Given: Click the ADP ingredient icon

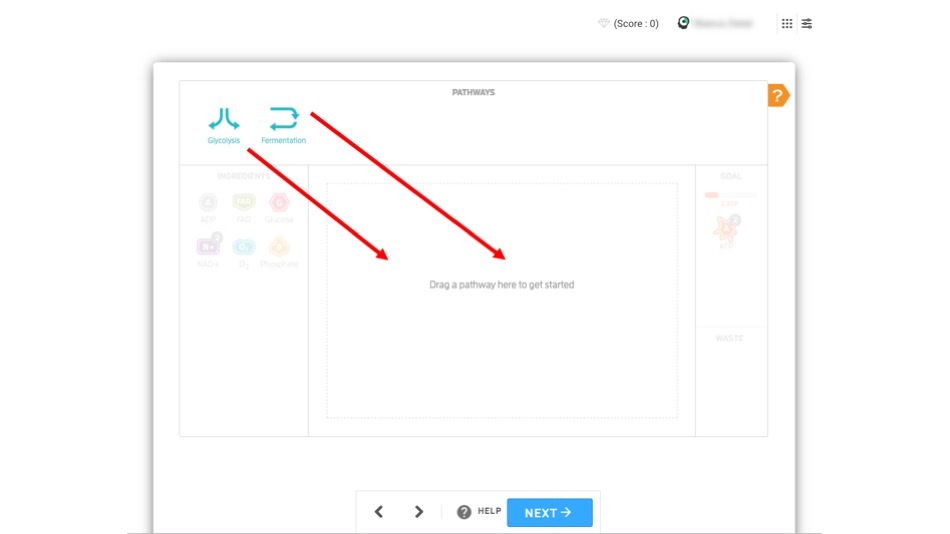Looking at the screenshot, I should pyautogui.click(x=208, y=202).
